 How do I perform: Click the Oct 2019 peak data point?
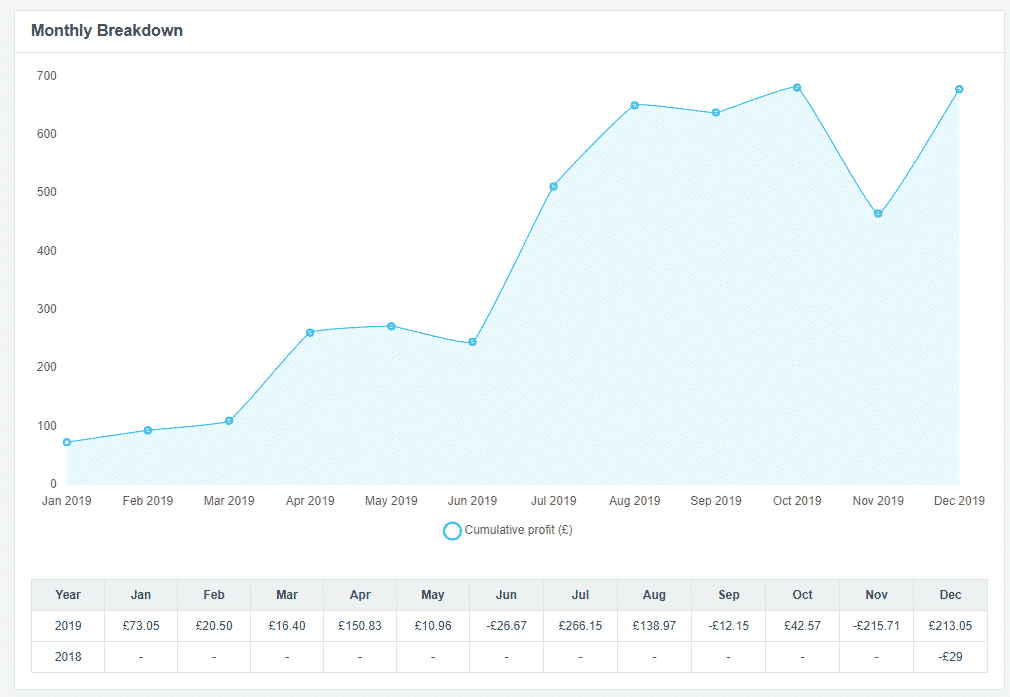[797, 88]
